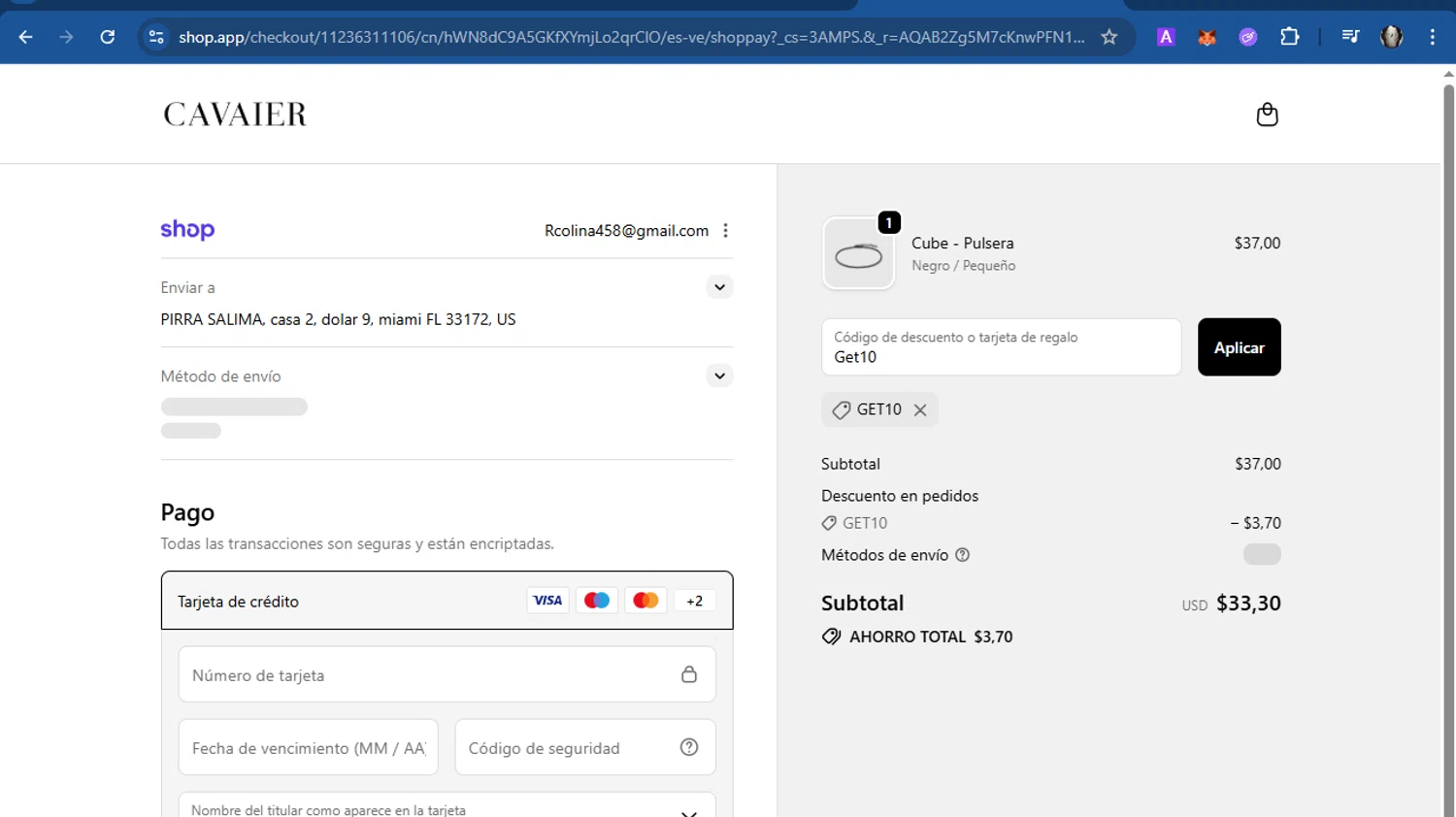The image size is (1456, 817).
Task: Select Tarjeta de crédito payment method
Action: tap(447, 601)
